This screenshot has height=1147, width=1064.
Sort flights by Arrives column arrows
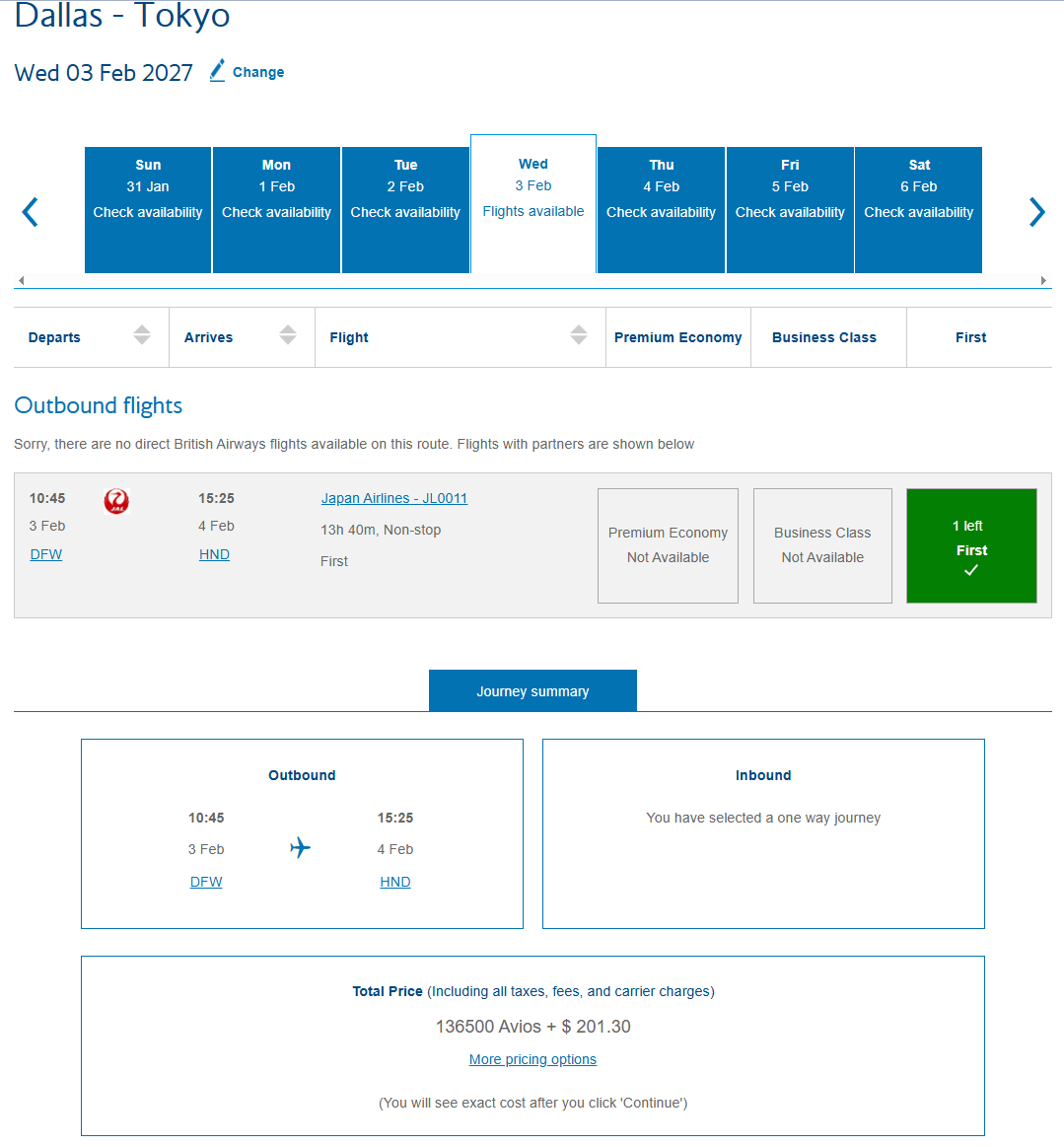pyautogui.click(x=288, y=335)
